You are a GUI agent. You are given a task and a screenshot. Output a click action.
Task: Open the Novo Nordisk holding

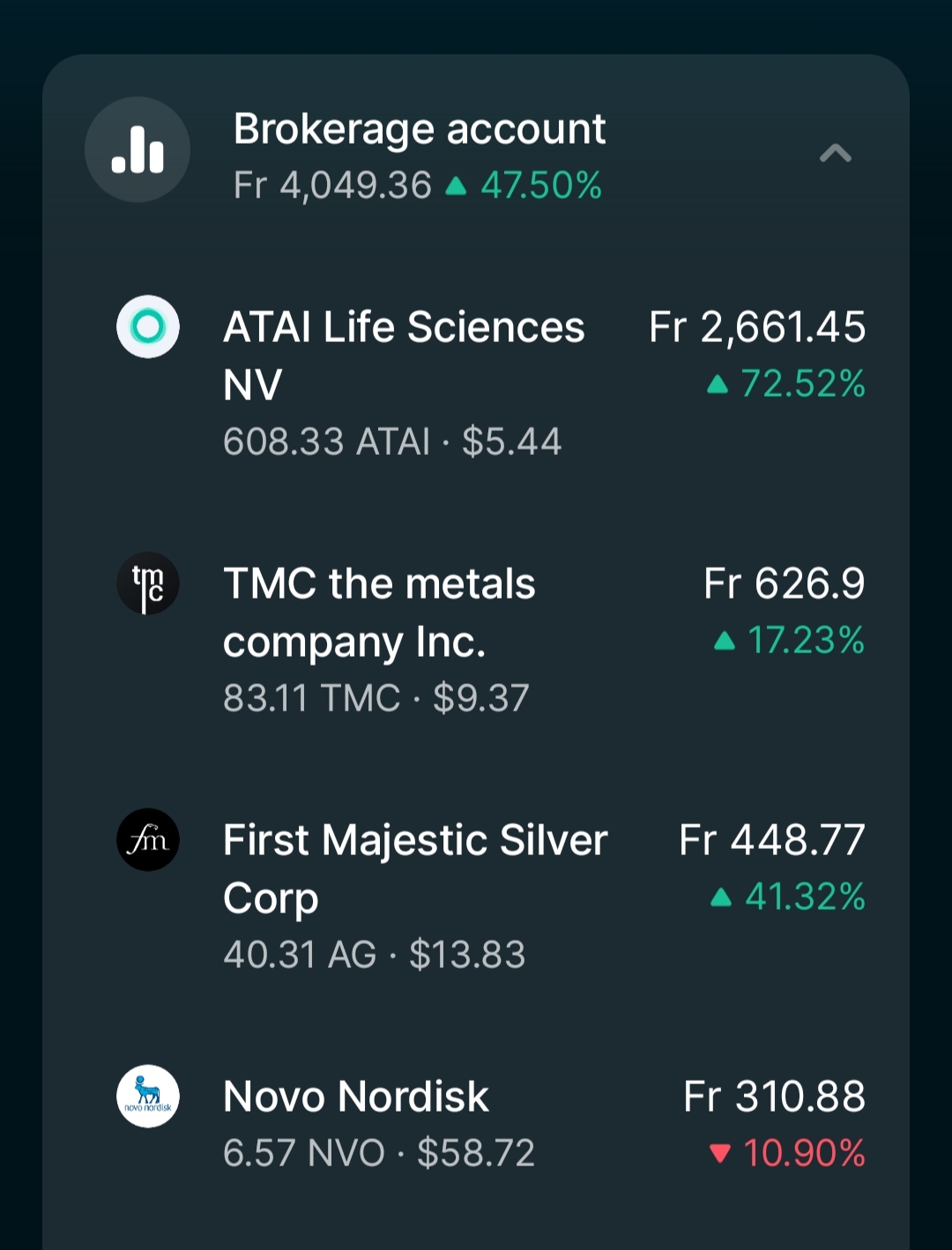click(356, 1097)
